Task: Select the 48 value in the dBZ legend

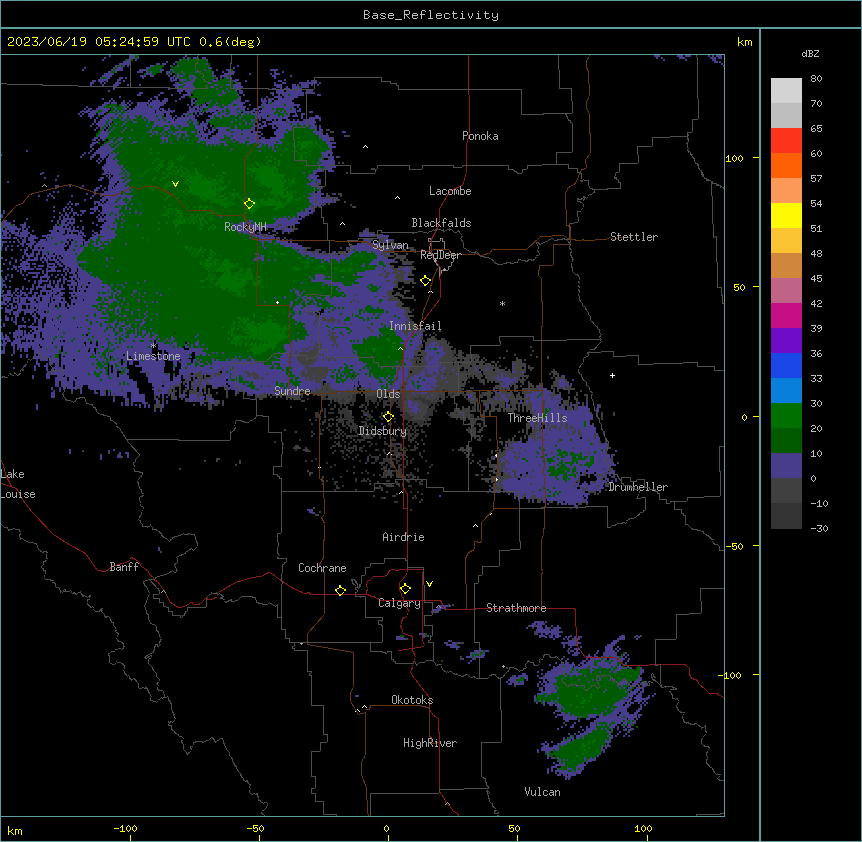Action: pos(816,253)
